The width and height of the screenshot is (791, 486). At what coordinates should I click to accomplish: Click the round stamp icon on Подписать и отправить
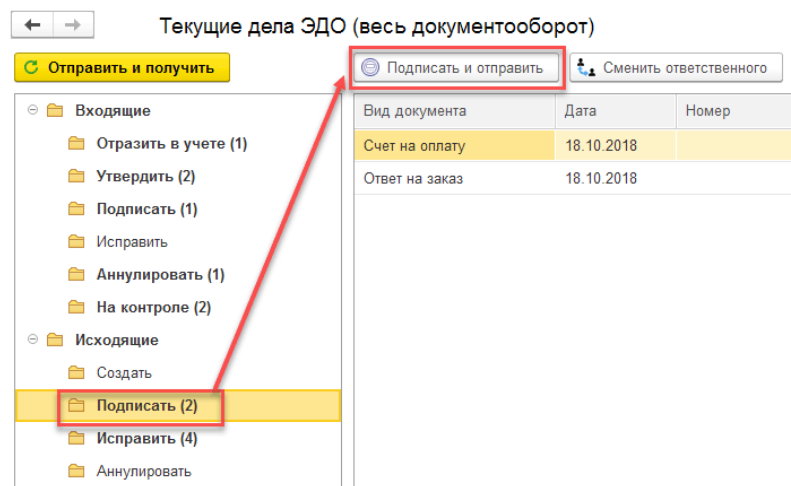pyautogui.click(x=370, y=67)
